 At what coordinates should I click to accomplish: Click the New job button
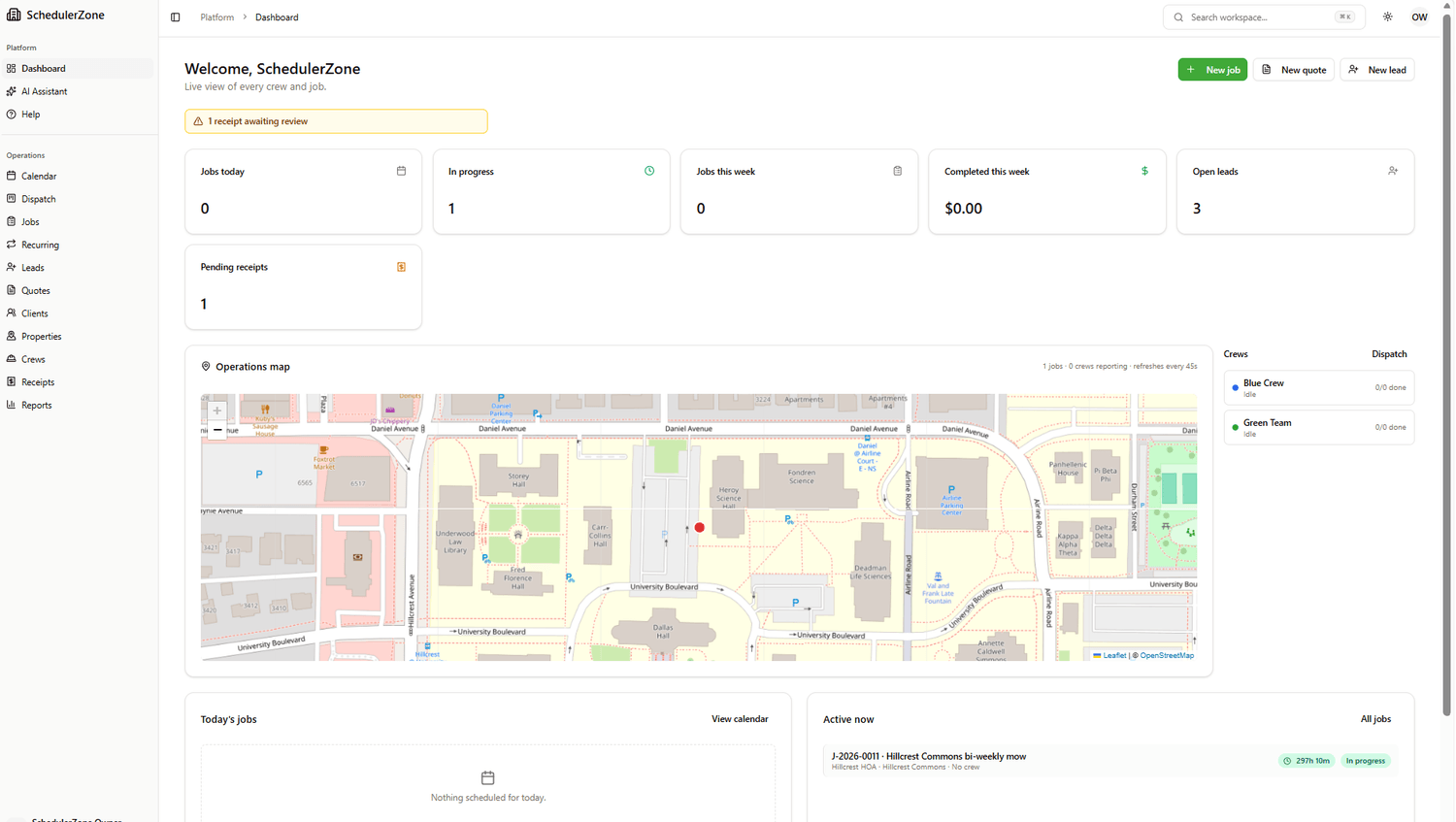click(1212, 70)
